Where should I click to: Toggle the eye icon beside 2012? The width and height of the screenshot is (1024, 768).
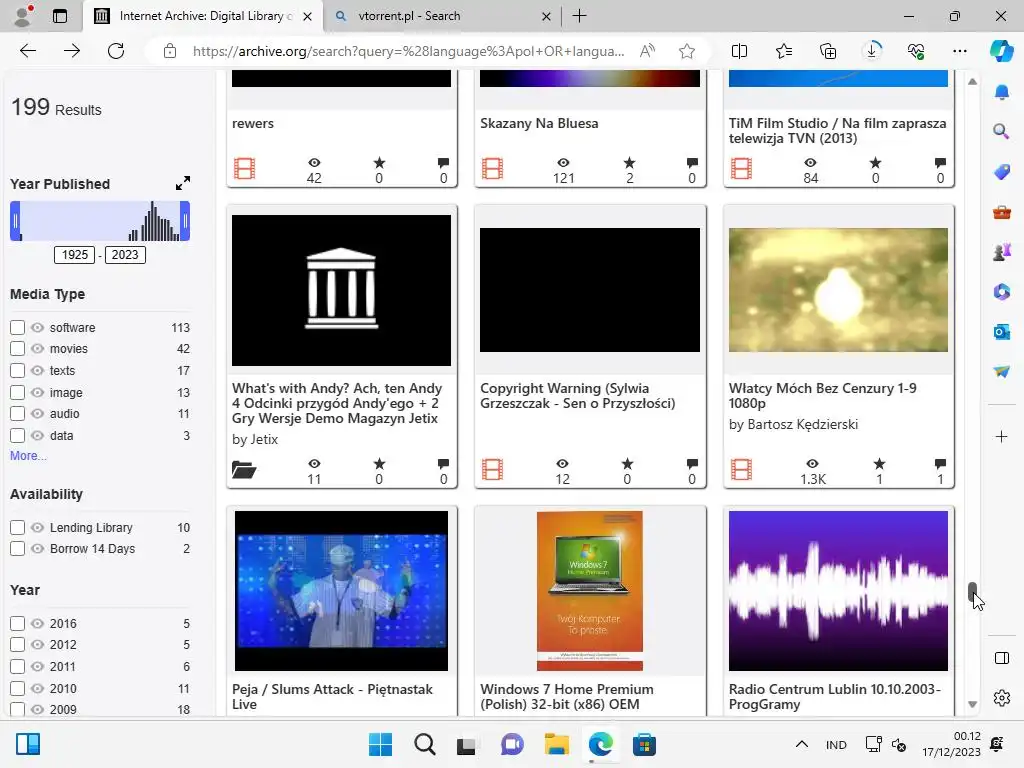(x=37, y=645)
